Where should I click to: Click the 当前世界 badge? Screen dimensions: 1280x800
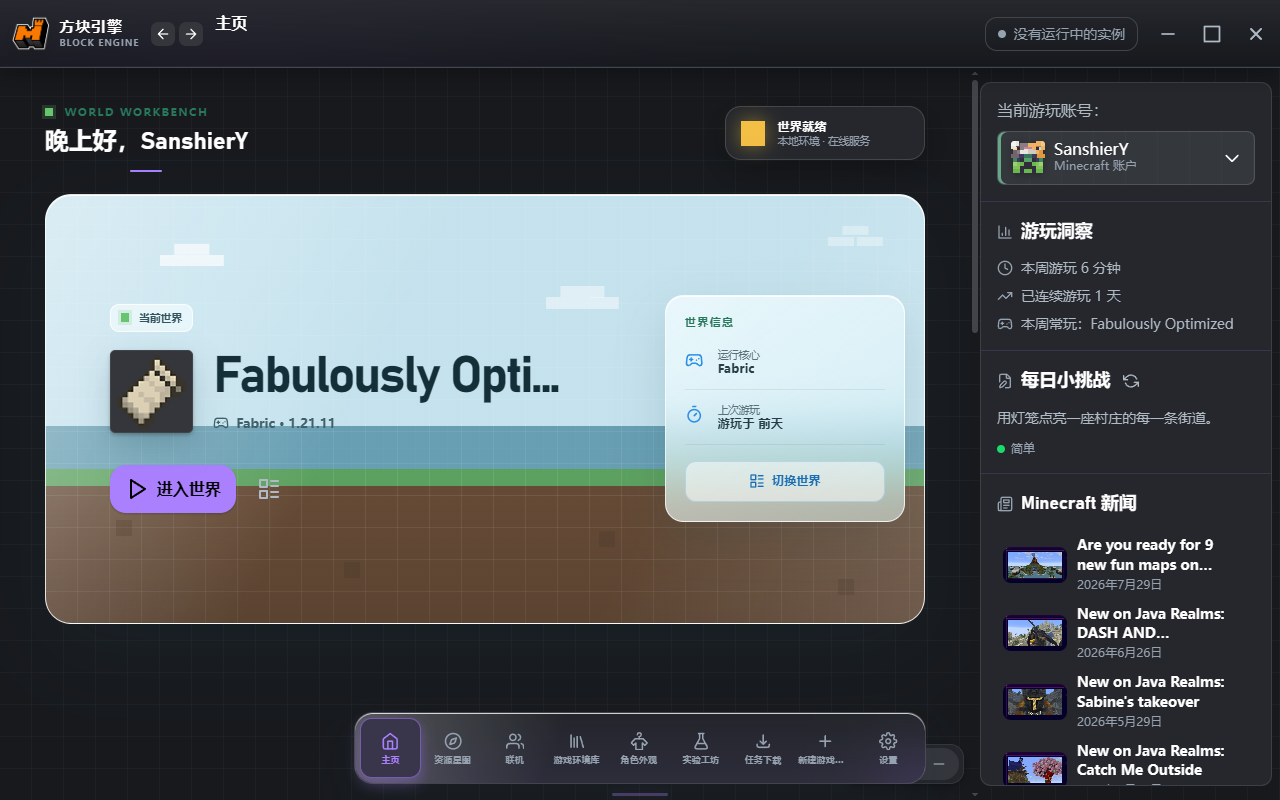151,318
